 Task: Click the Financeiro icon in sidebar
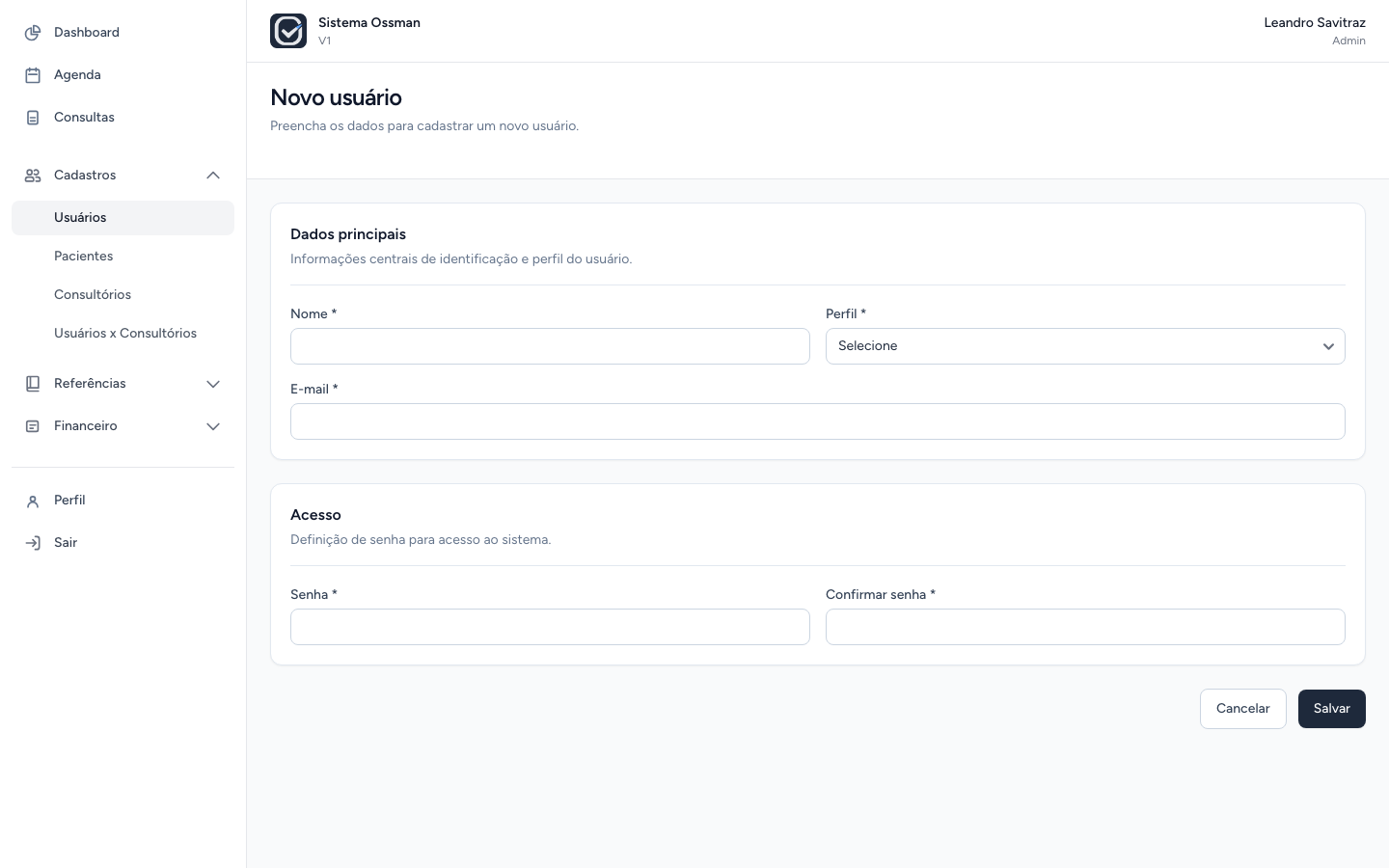pos(33,426)
